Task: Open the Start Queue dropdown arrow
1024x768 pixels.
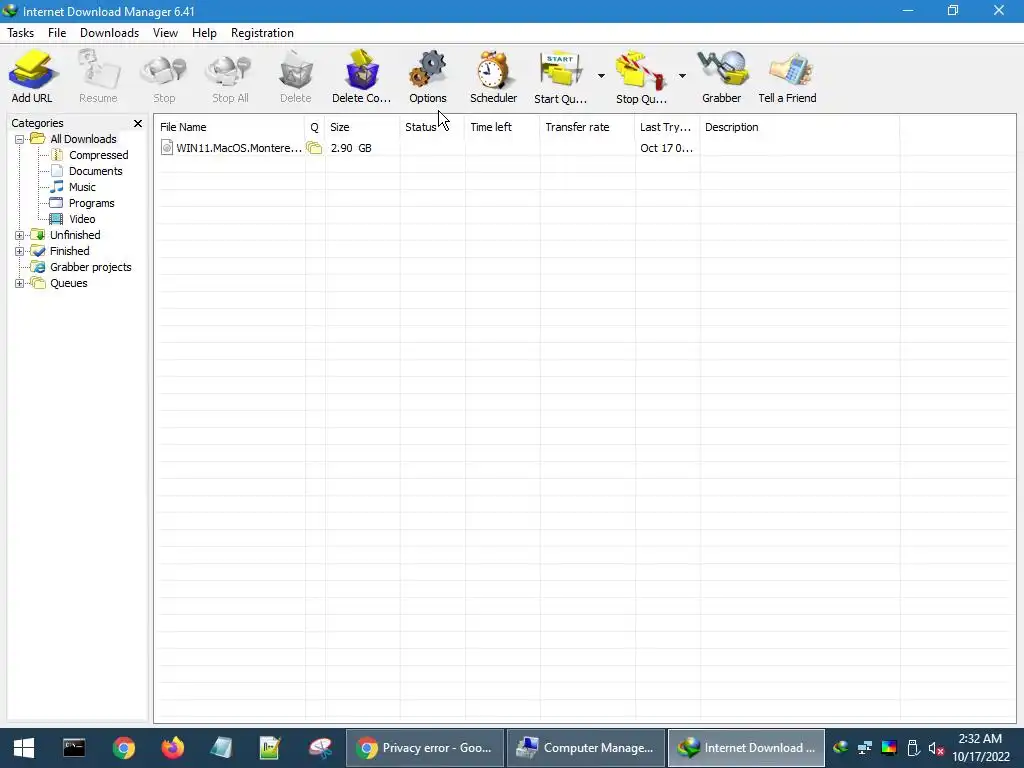Action: coord(601,76)
